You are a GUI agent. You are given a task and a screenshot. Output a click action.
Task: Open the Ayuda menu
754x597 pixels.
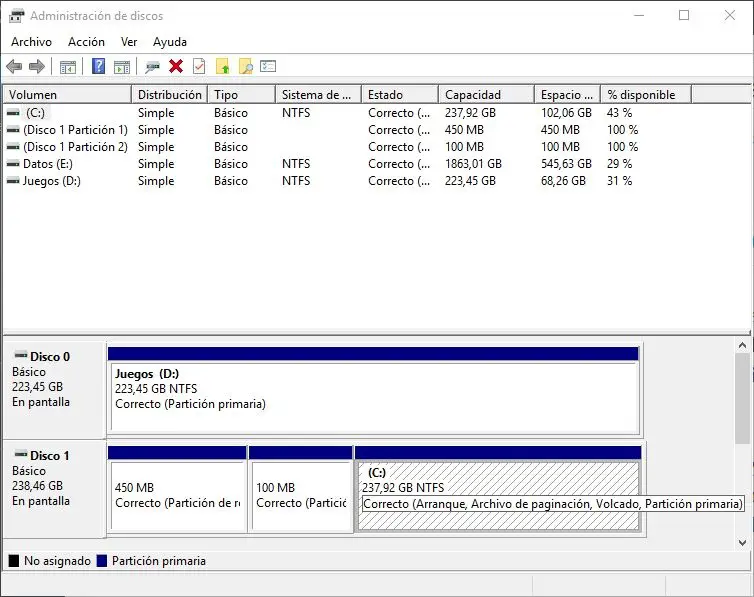(170, 42)
